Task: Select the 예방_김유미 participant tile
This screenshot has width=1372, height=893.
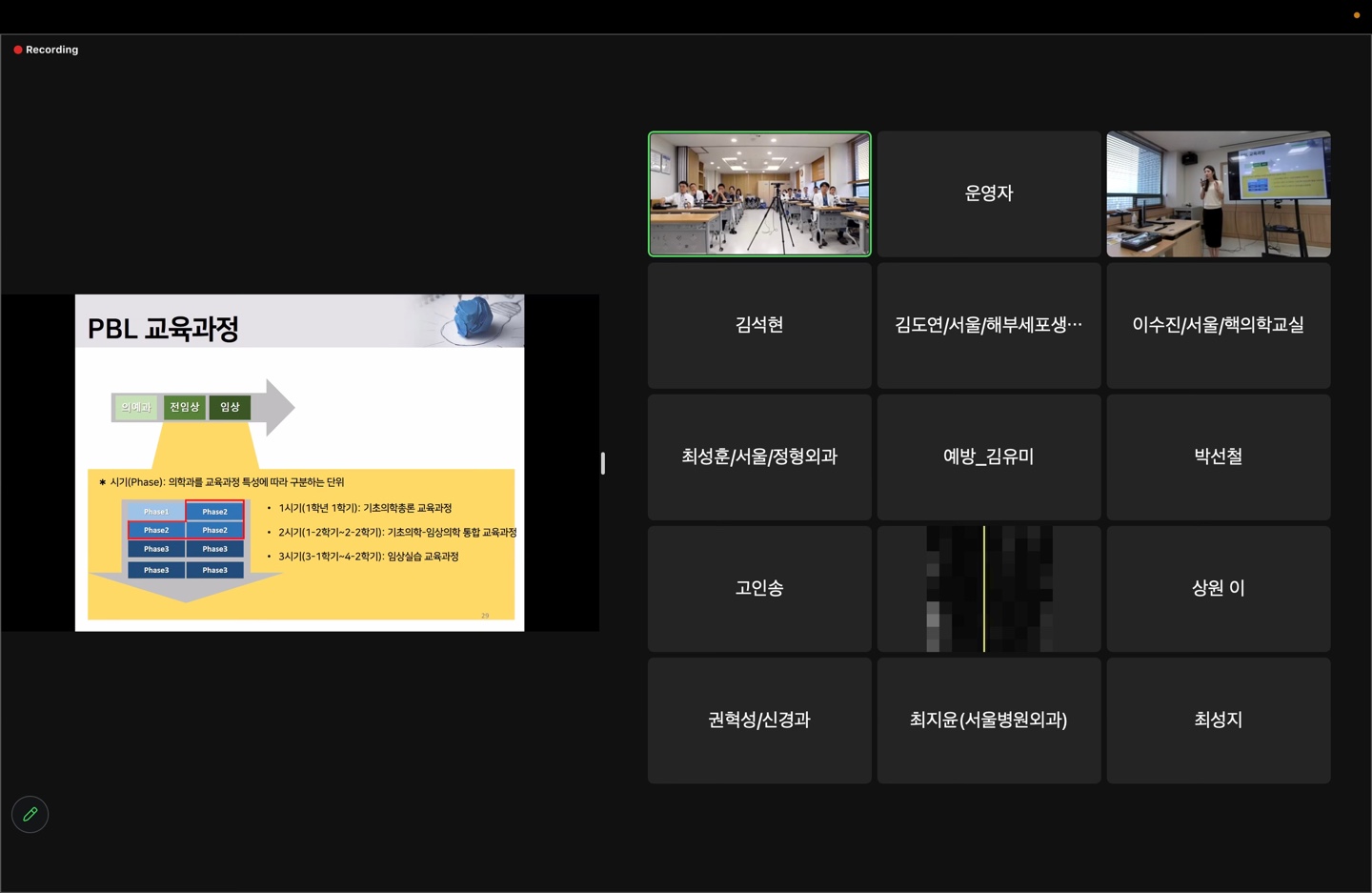Action: (988, 457)
